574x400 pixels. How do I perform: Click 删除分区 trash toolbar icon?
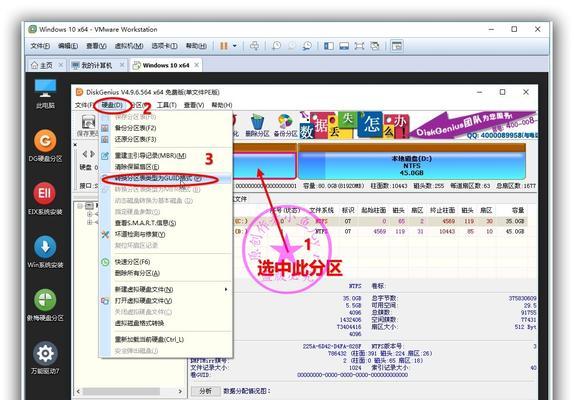(257, 126)
